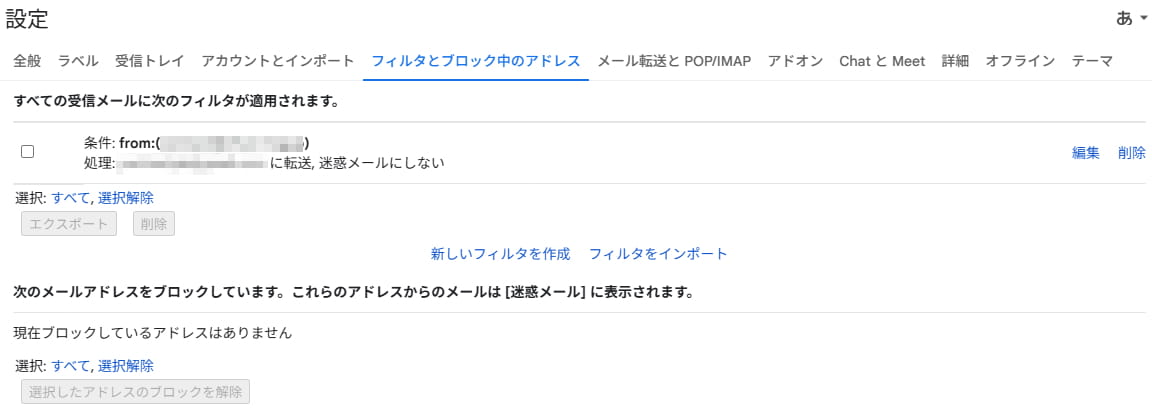The image size is (1152, 414).
Task: Click 編集 link for the filter
Action: (1086, 153)
